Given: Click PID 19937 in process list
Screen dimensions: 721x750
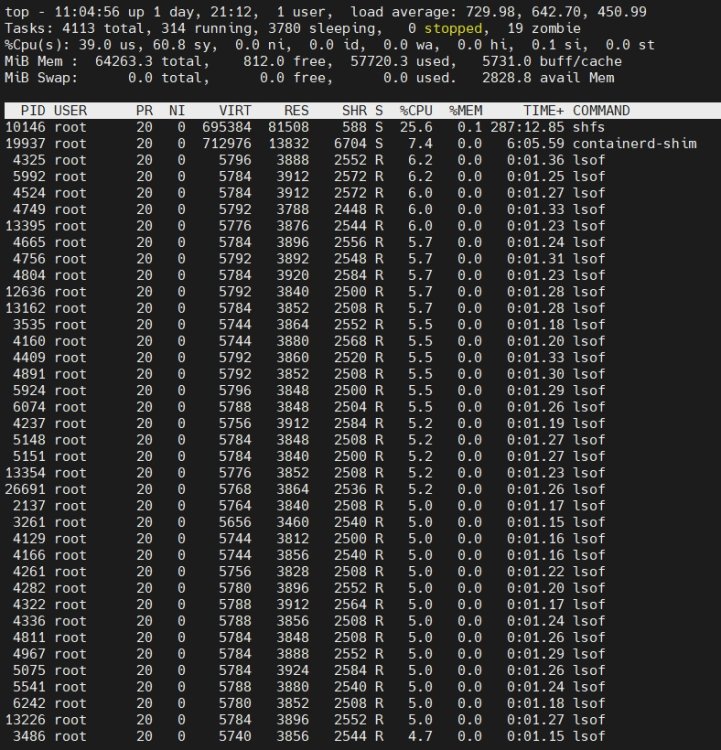Looking at the screenshot, I should (x=25, y=143).
